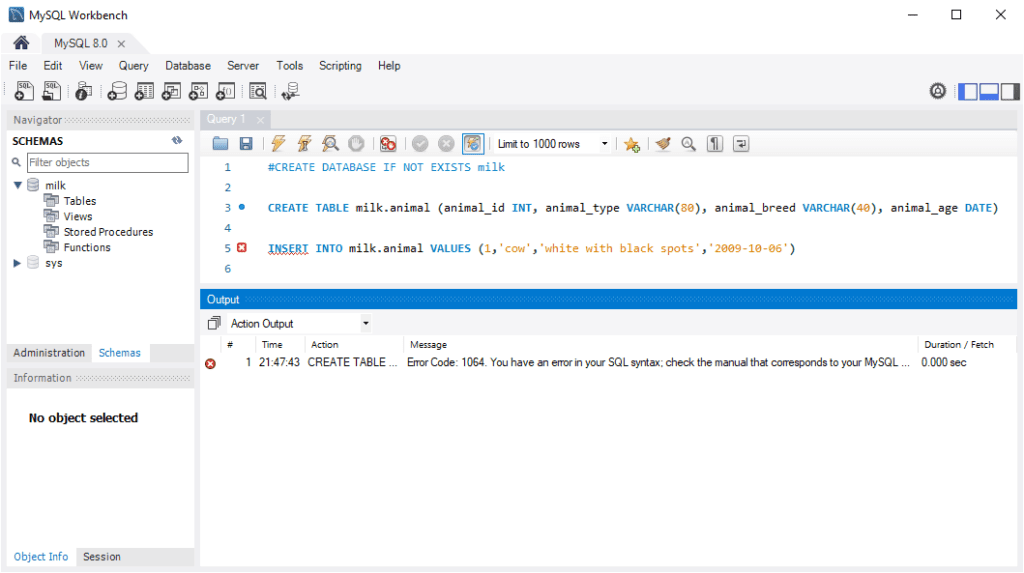
Task: Select the Stored Procedures tree item
Action: [108, 232]
